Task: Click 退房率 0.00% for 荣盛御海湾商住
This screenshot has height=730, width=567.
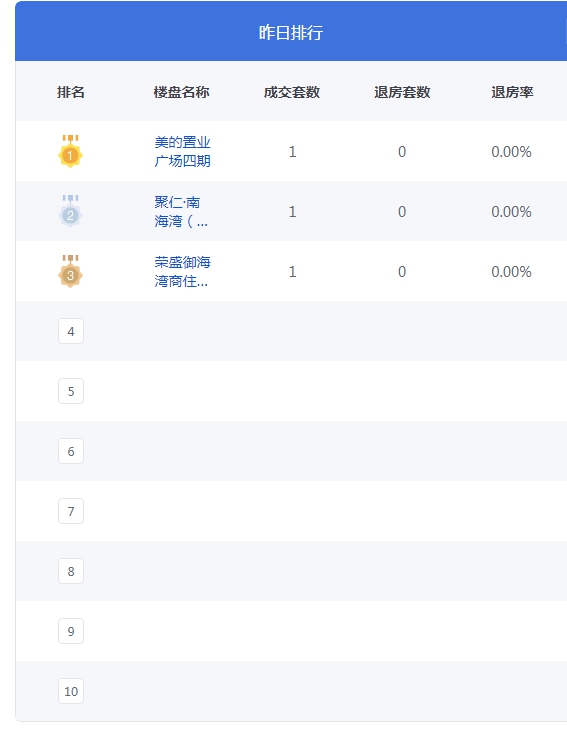Action: click(512, 272)
